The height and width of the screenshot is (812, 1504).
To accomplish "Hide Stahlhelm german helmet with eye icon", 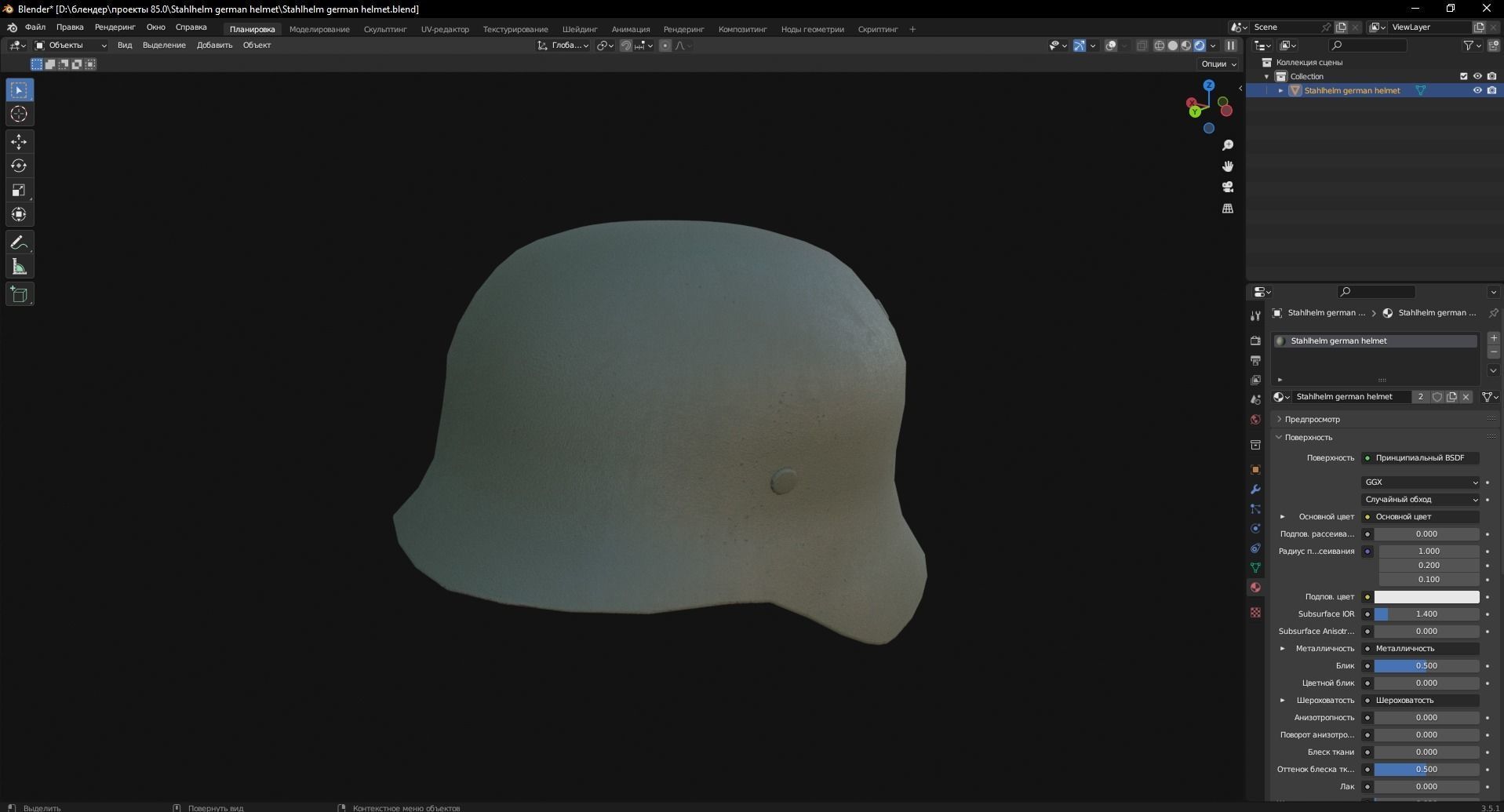I will pyautogui.click(x=1477, y=90).
